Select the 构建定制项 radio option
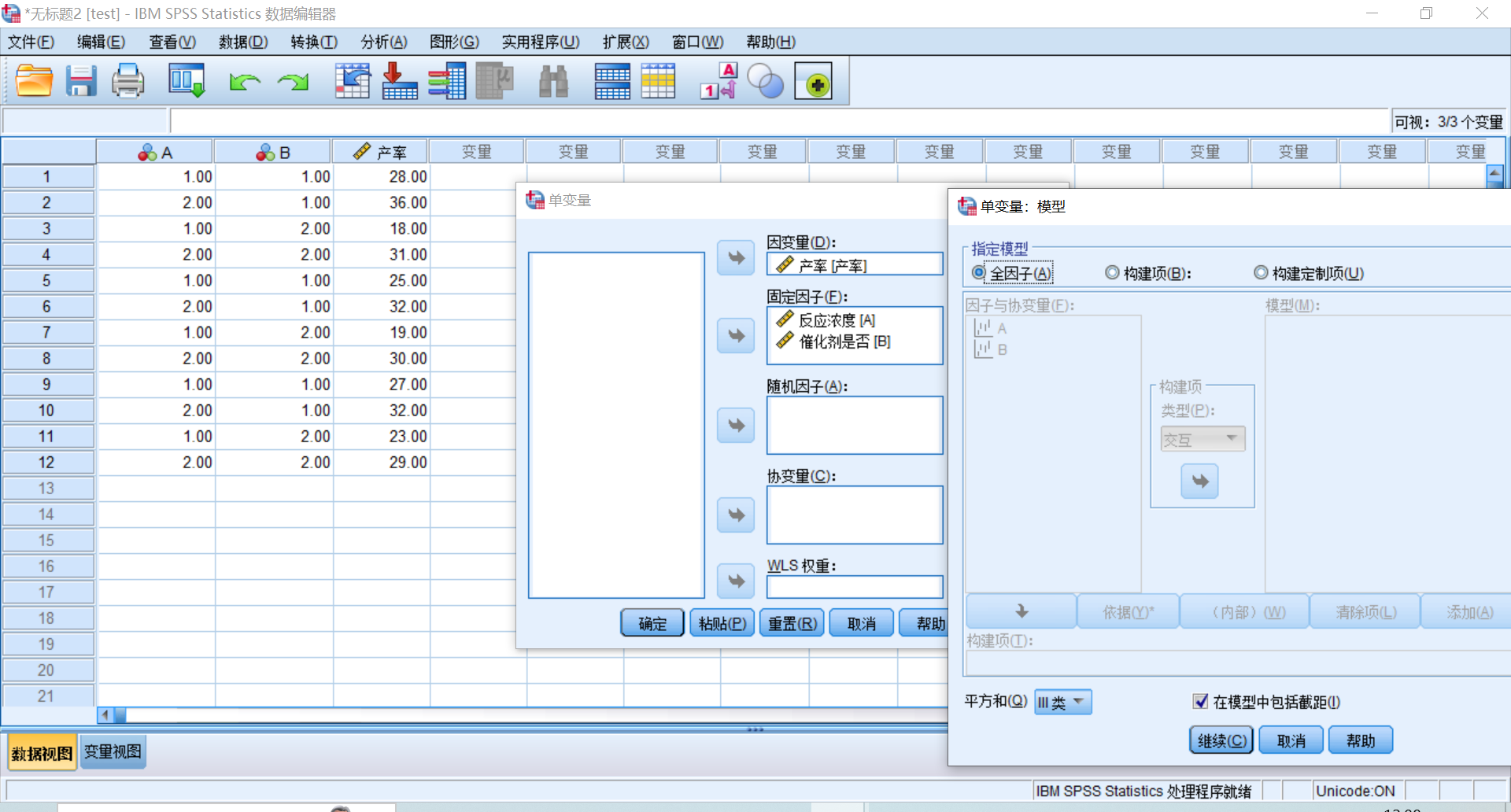 (x=1261, y=273)
